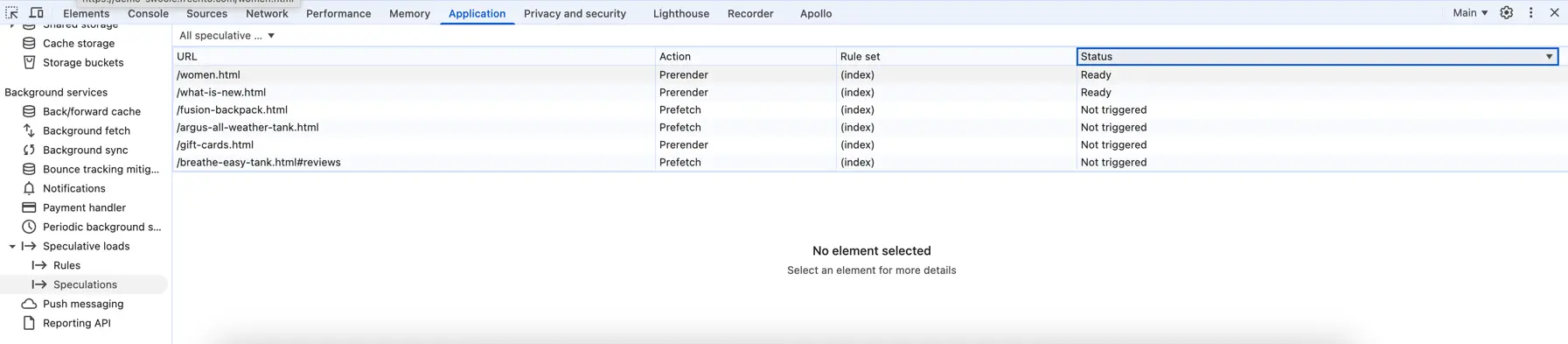Click Ready status of /women.html
Viewport: 1568px width, 344px height.
[x=1096, y=75]
